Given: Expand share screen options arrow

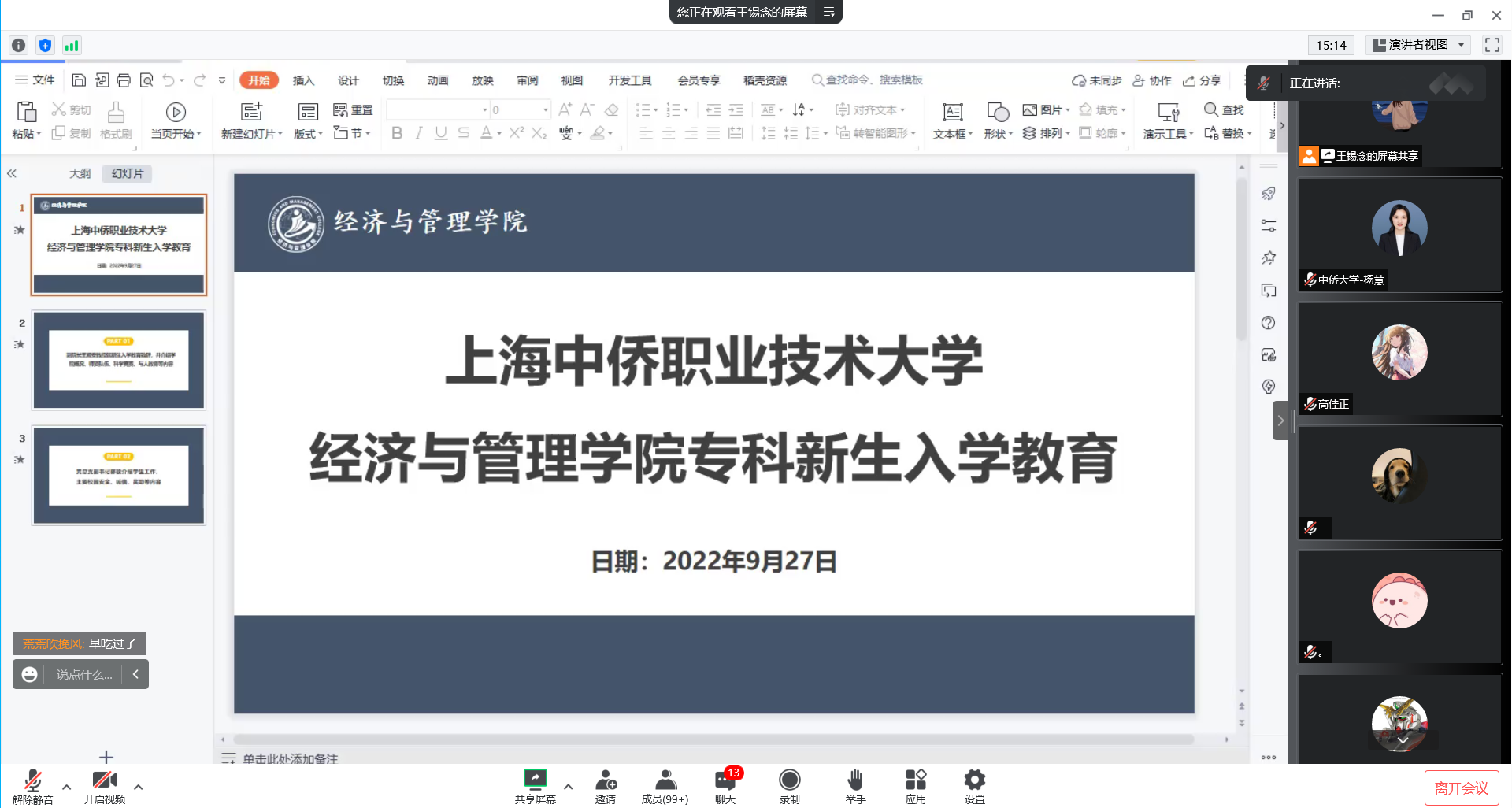Looking at the screenshot, I should pyautogui.click(x=568, y=786).
